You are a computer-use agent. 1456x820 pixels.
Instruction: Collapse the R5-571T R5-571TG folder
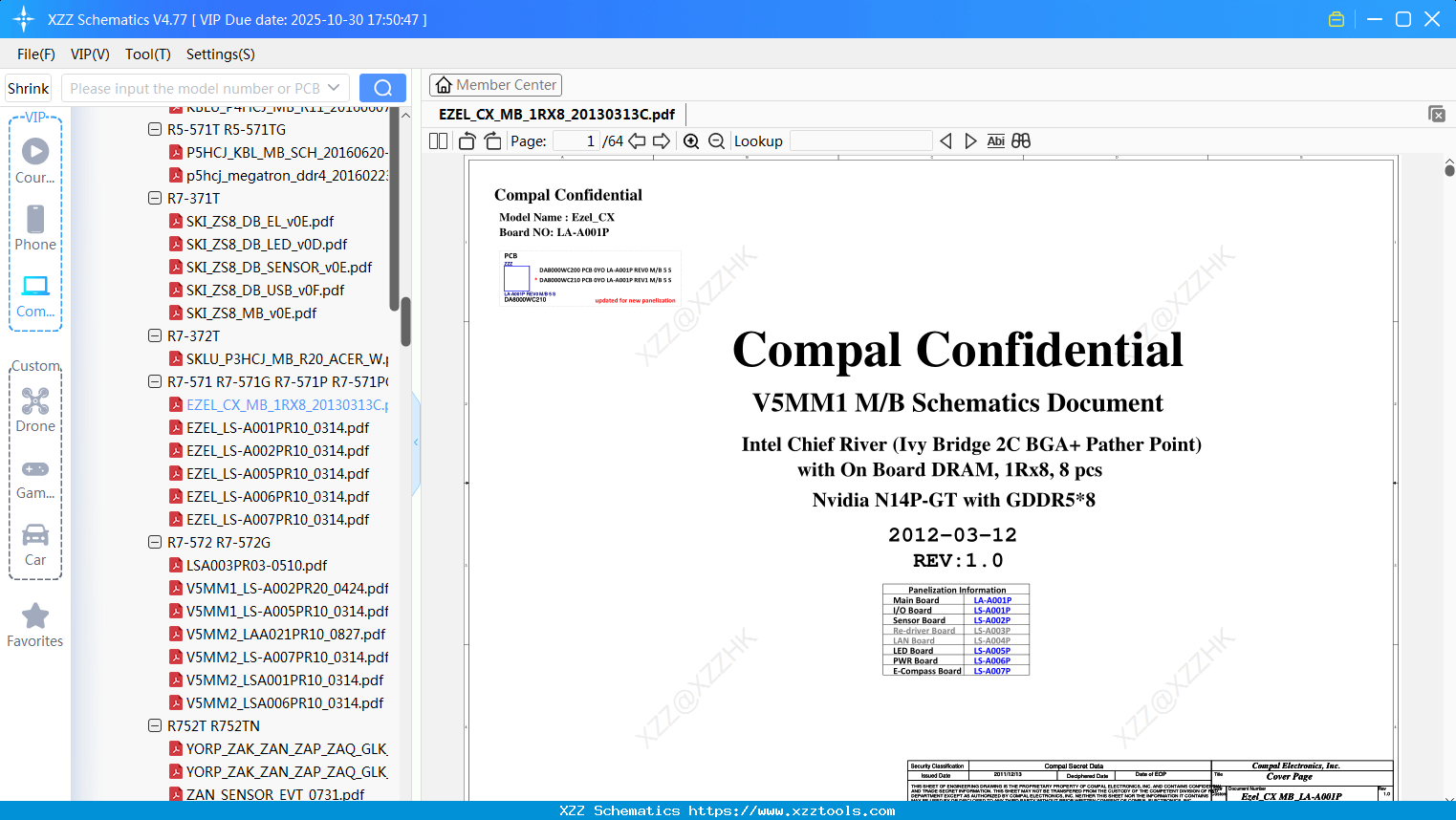155,129
